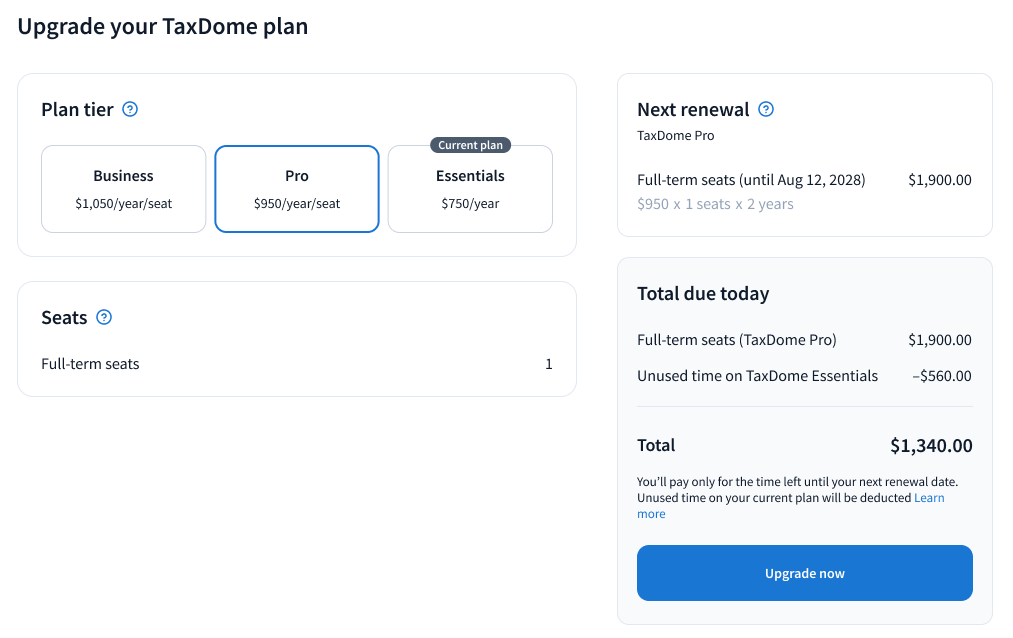The width and height of the screenshot is (1013, 638).
Task: Click the Full-term seats (TaxDome Pro) line item
Action: pyautogui.click(x=736, y=340)
